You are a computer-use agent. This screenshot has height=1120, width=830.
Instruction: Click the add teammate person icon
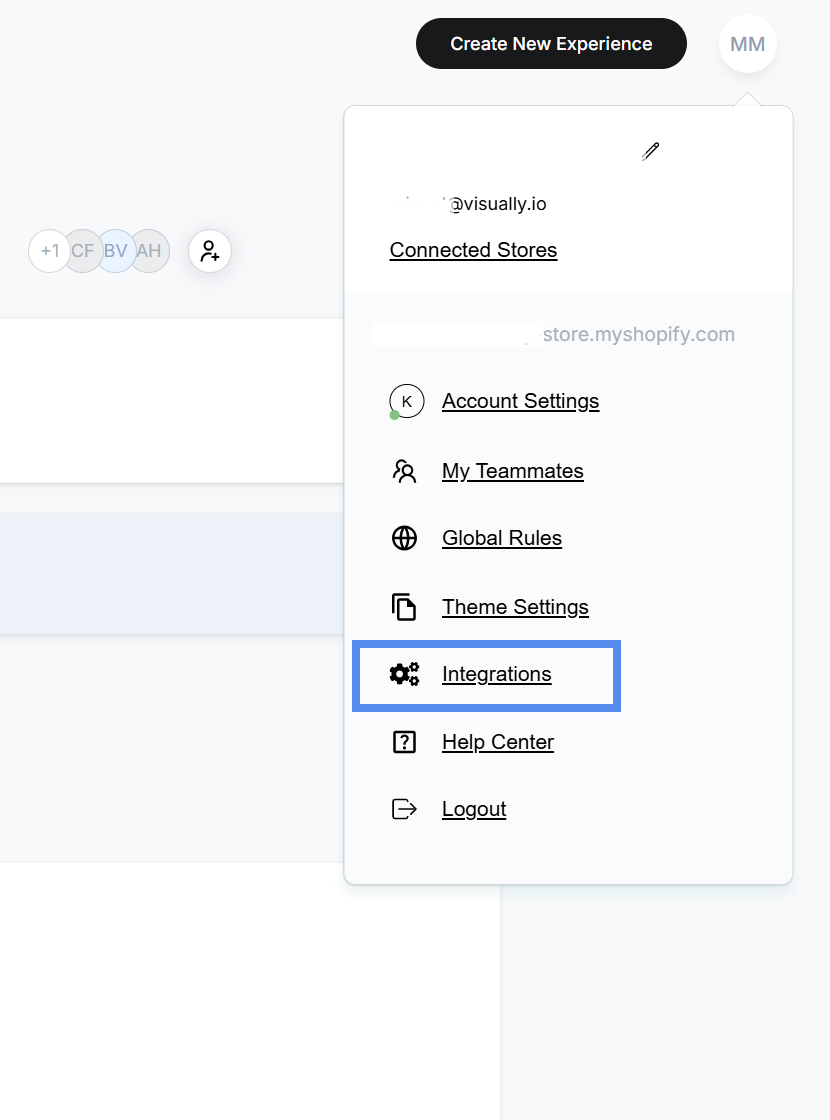click(209, 251)
